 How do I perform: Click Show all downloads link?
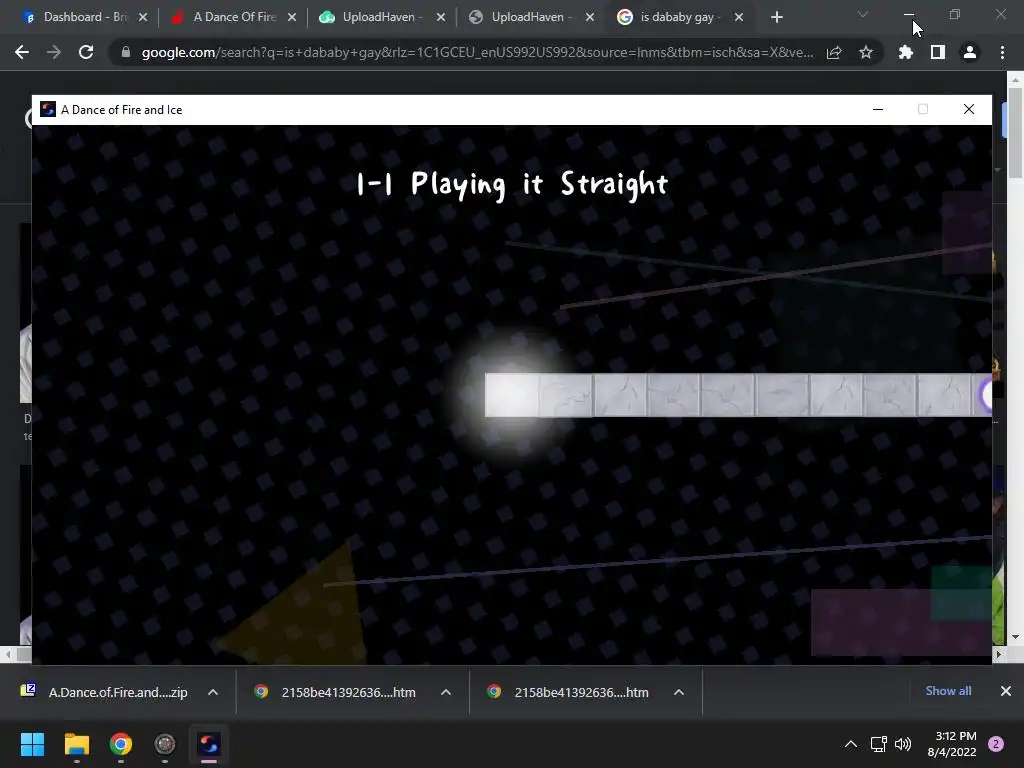[x=948, y=691]
